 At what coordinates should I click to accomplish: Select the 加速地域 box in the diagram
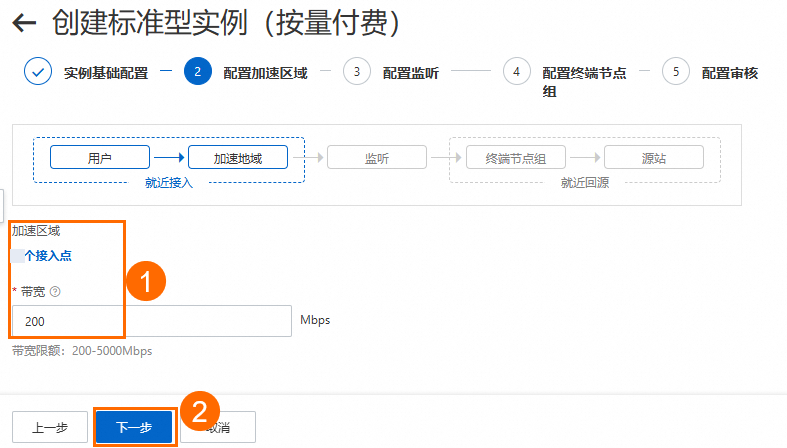coord(238,158)
